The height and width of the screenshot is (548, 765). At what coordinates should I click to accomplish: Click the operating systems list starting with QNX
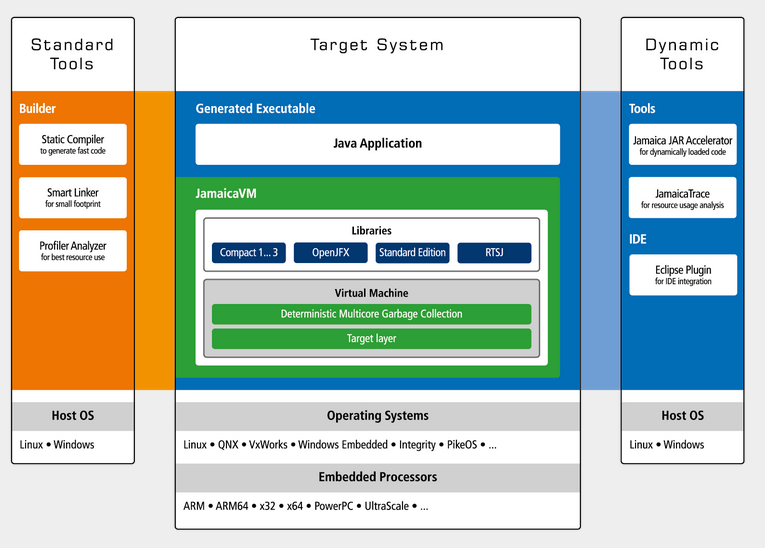[340, 445]
